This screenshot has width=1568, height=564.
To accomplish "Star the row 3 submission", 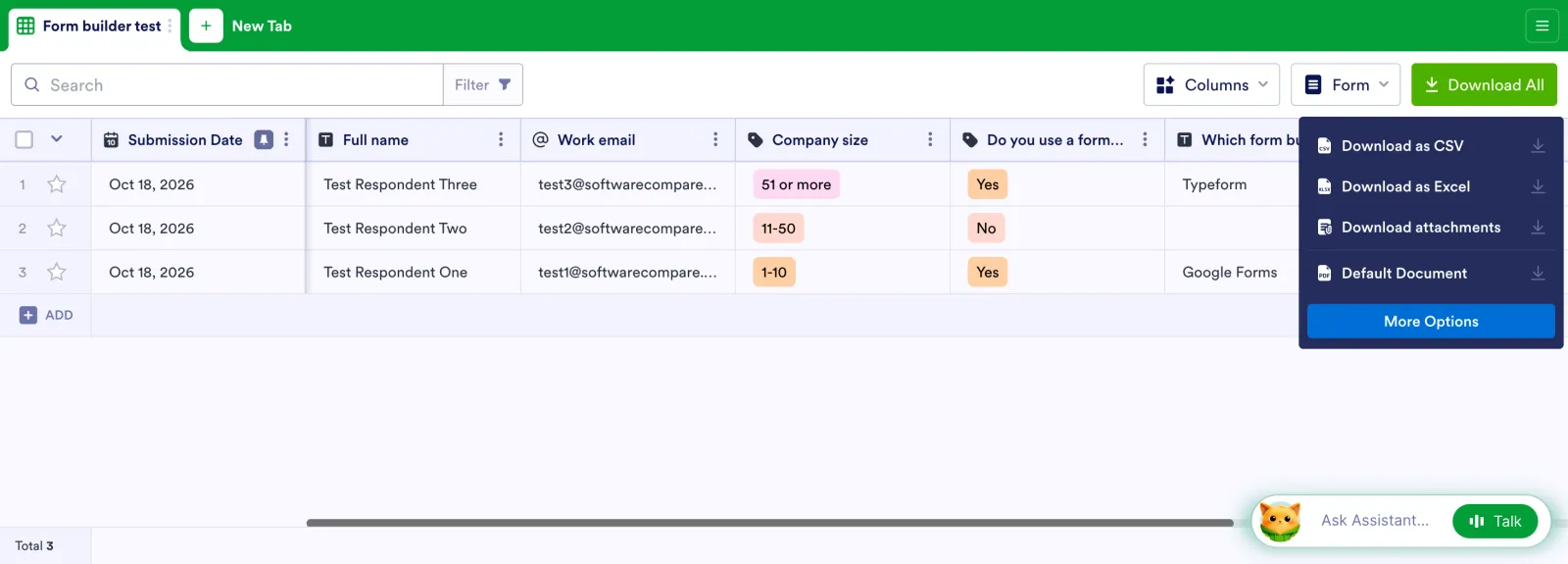I will (57, 272).
